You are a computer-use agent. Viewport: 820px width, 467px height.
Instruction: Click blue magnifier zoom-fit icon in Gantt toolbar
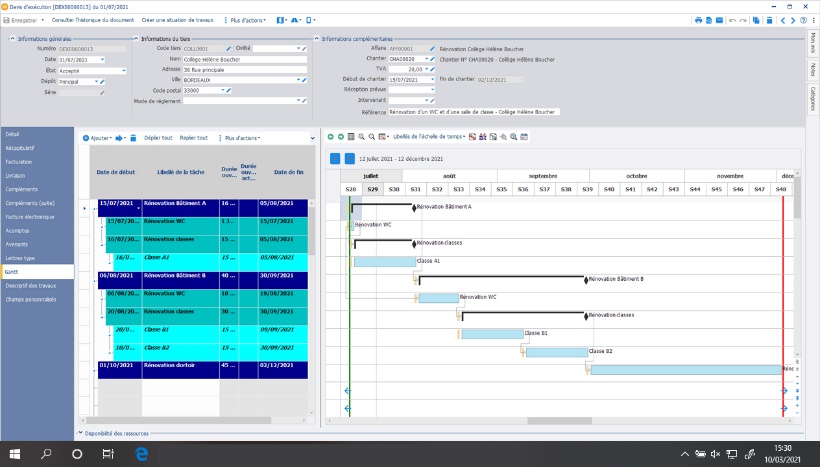[514, 136]
